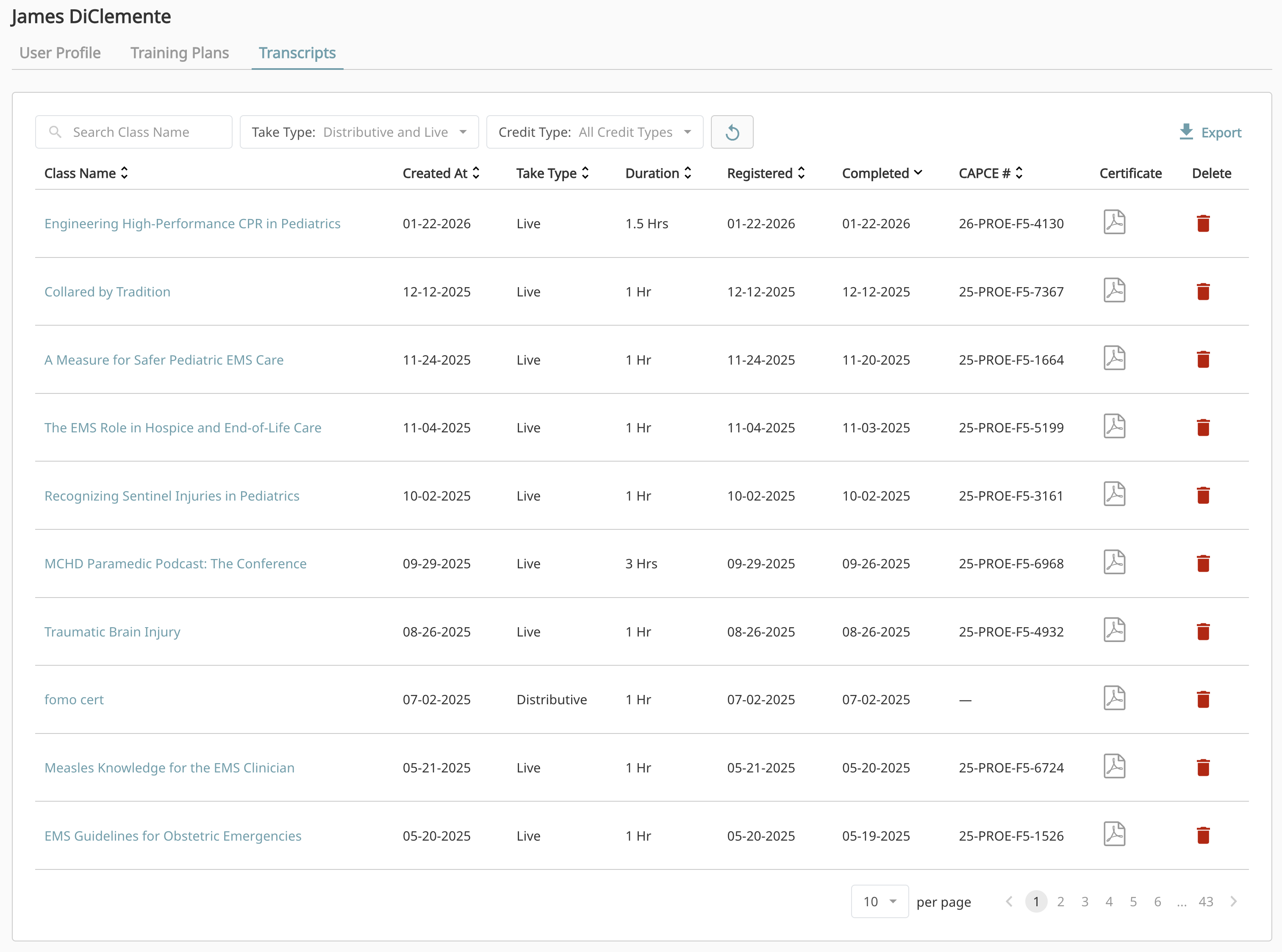Download PDF certificate for Collared by Tradition
The image size is (1282, 952).
[x=1115, y=291]
